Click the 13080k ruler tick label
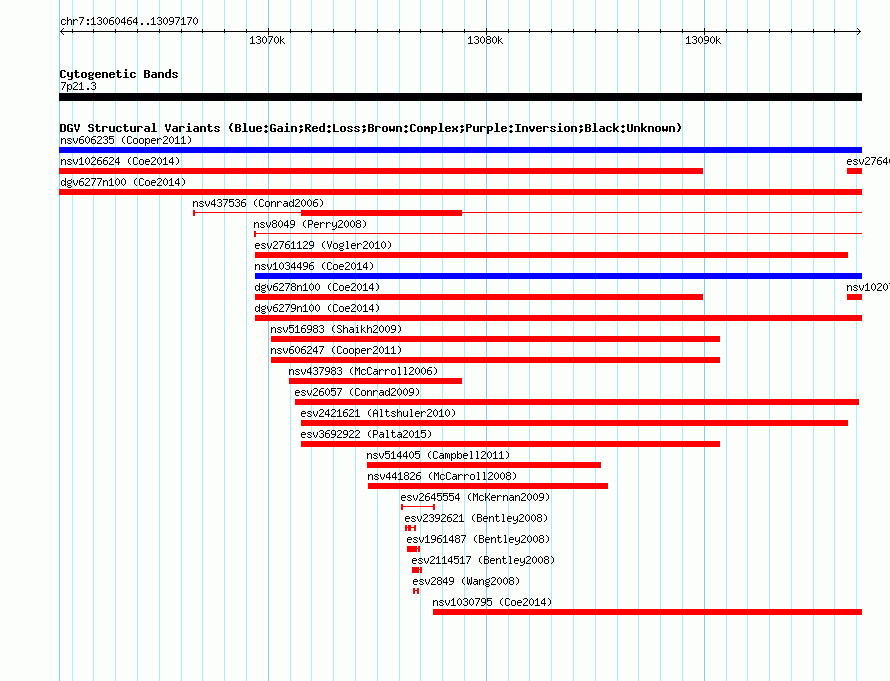Image resolution: width=890 pixels, height=681 pixels. [485, 40]
